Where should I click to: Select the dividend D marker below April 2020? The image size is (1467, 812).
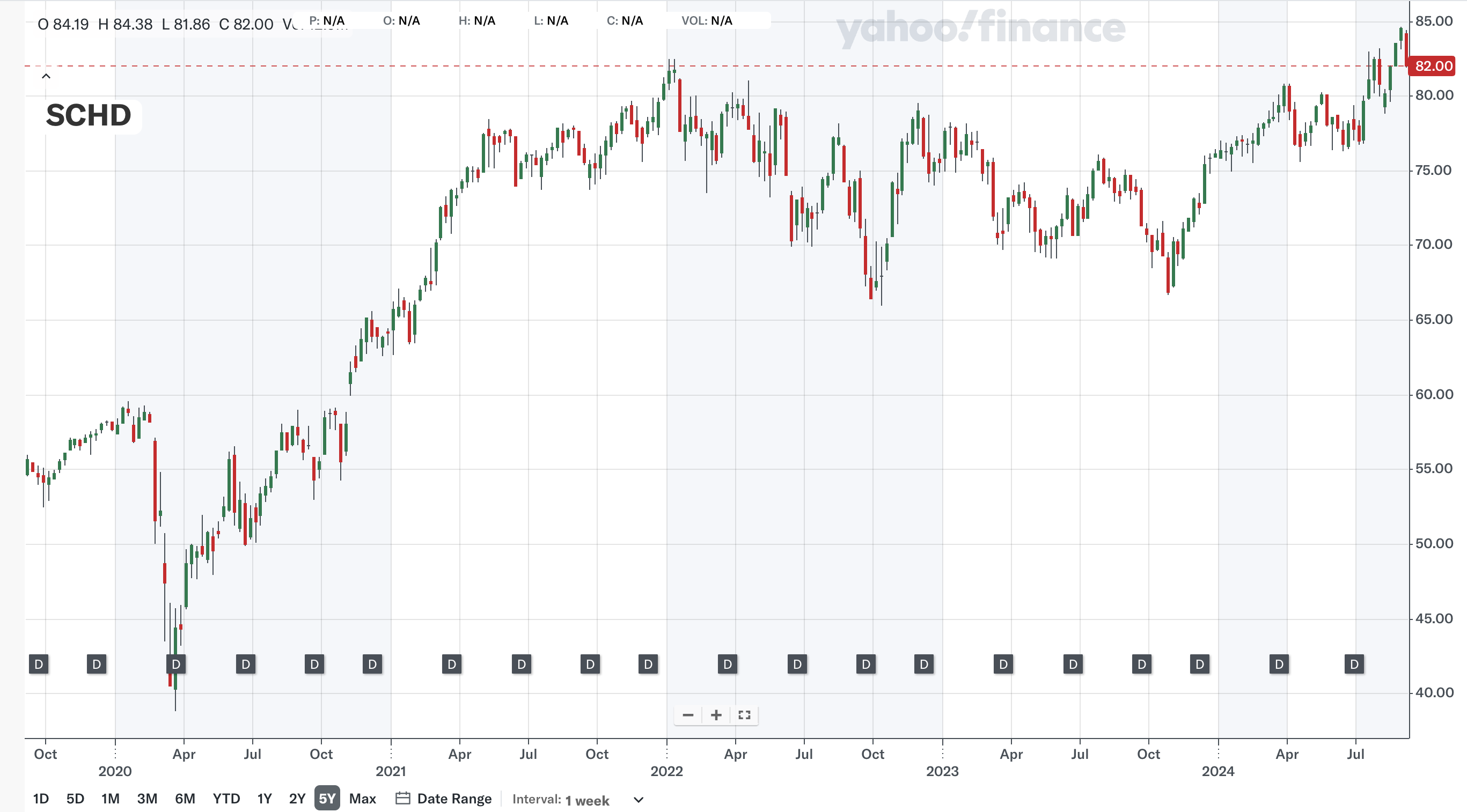tap(175, 663)
